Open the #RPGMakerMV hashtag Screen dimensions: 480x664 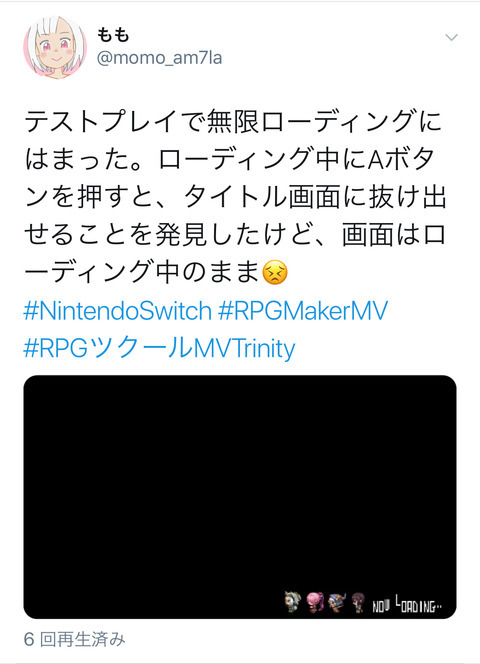[x=303, y=311]
